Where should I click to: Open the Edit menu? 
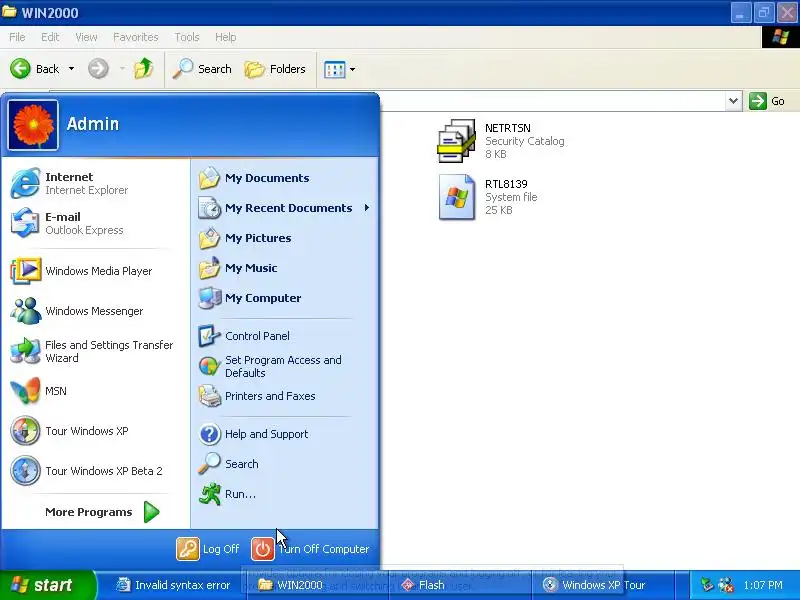click(50, 37)
